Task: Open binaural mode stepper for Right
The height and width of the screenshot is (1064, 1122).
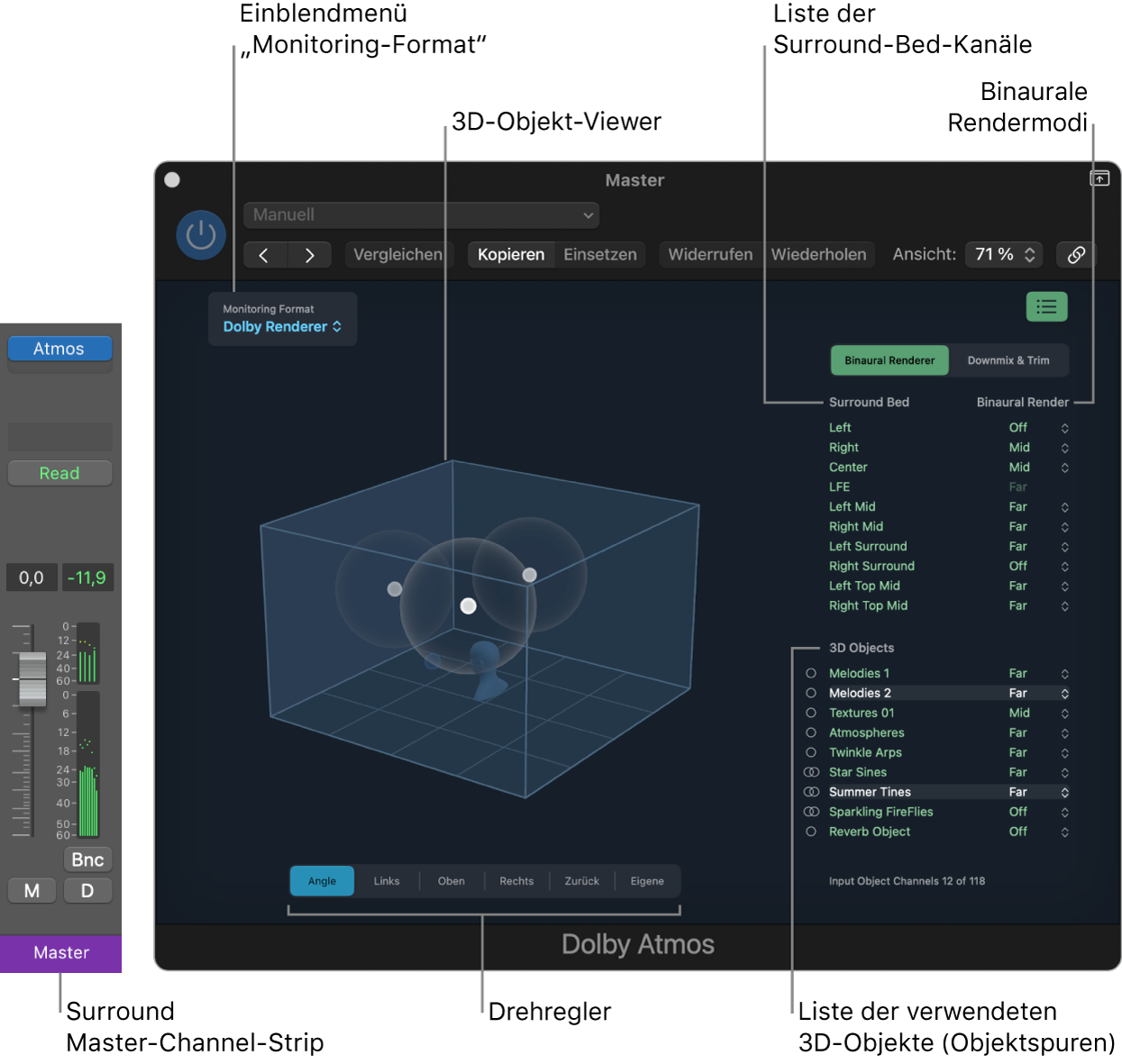Action: click(1064, 448)
